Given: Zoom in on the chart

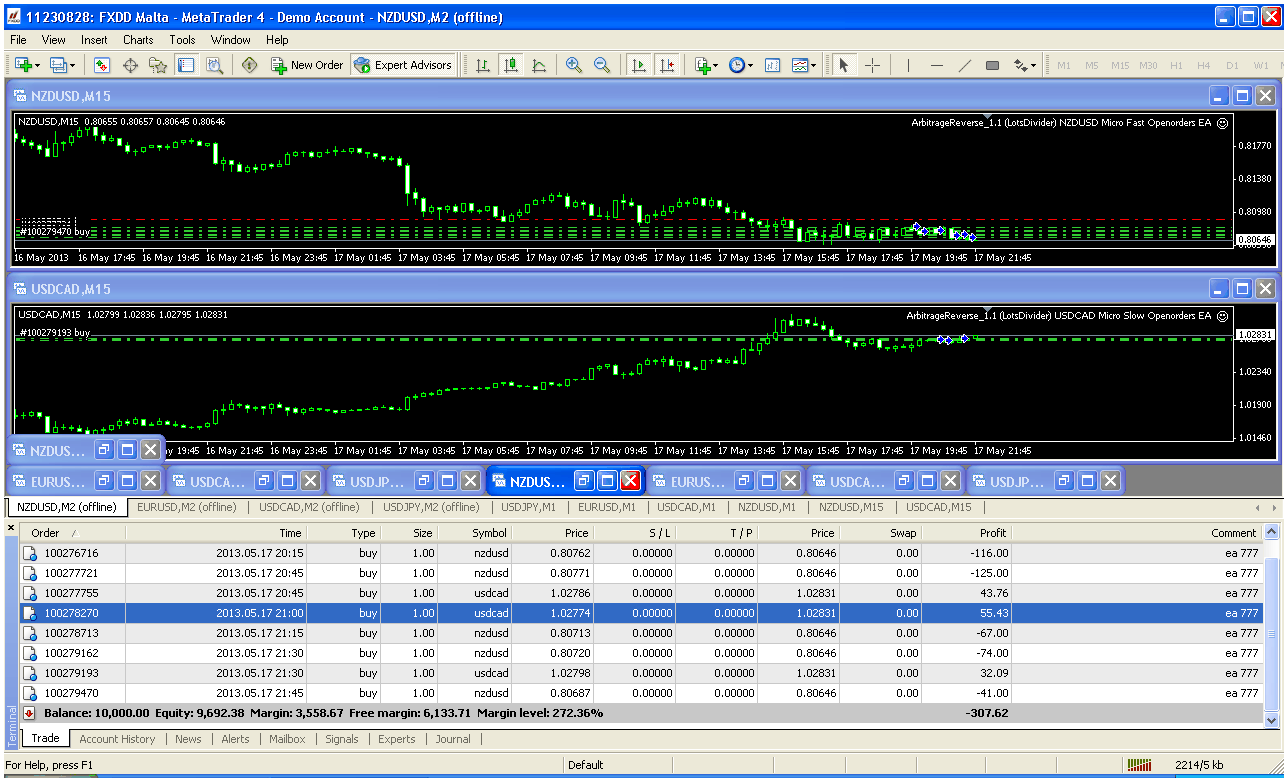Looking at the screenshot, I should pos(574,65).
